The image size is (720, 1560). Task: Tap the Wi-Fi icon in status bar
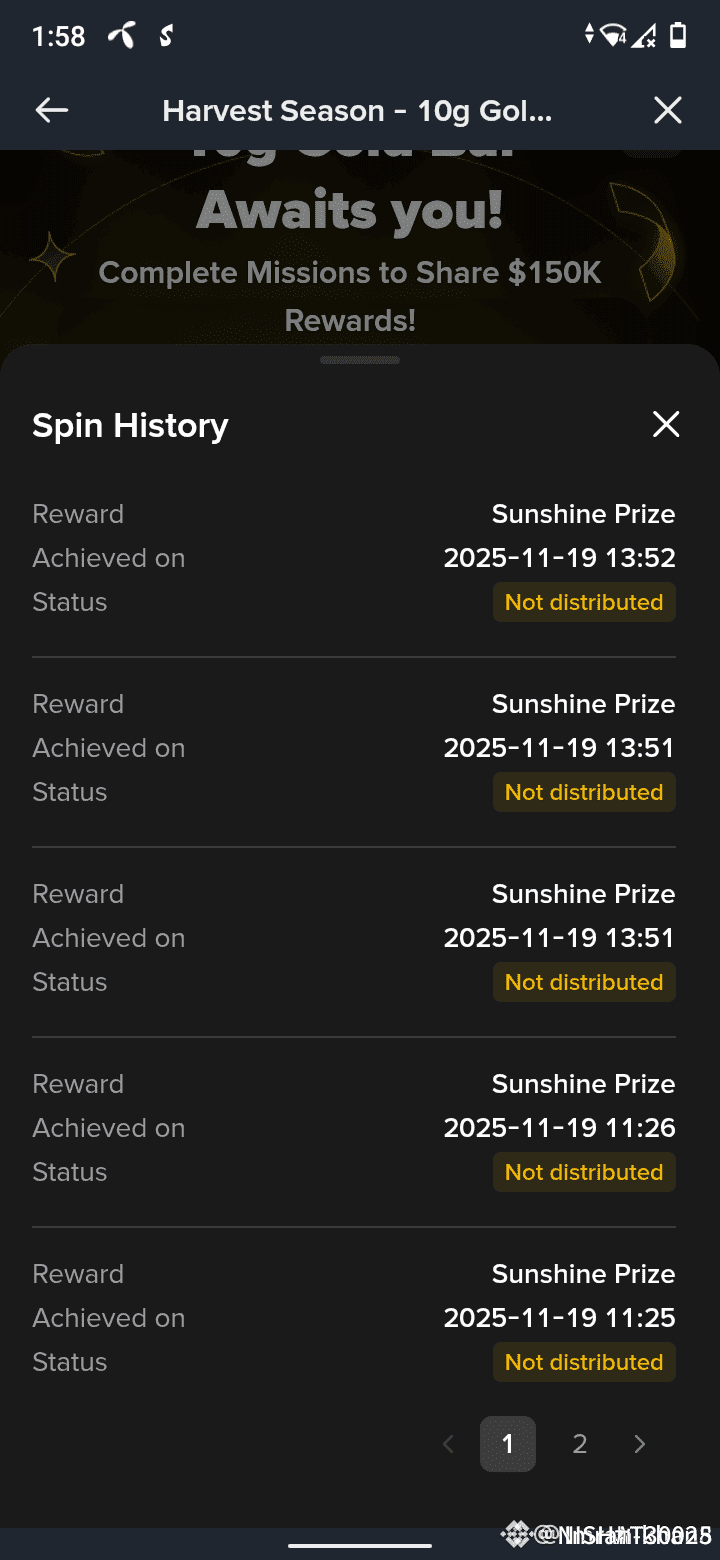[x=613, y=36]
